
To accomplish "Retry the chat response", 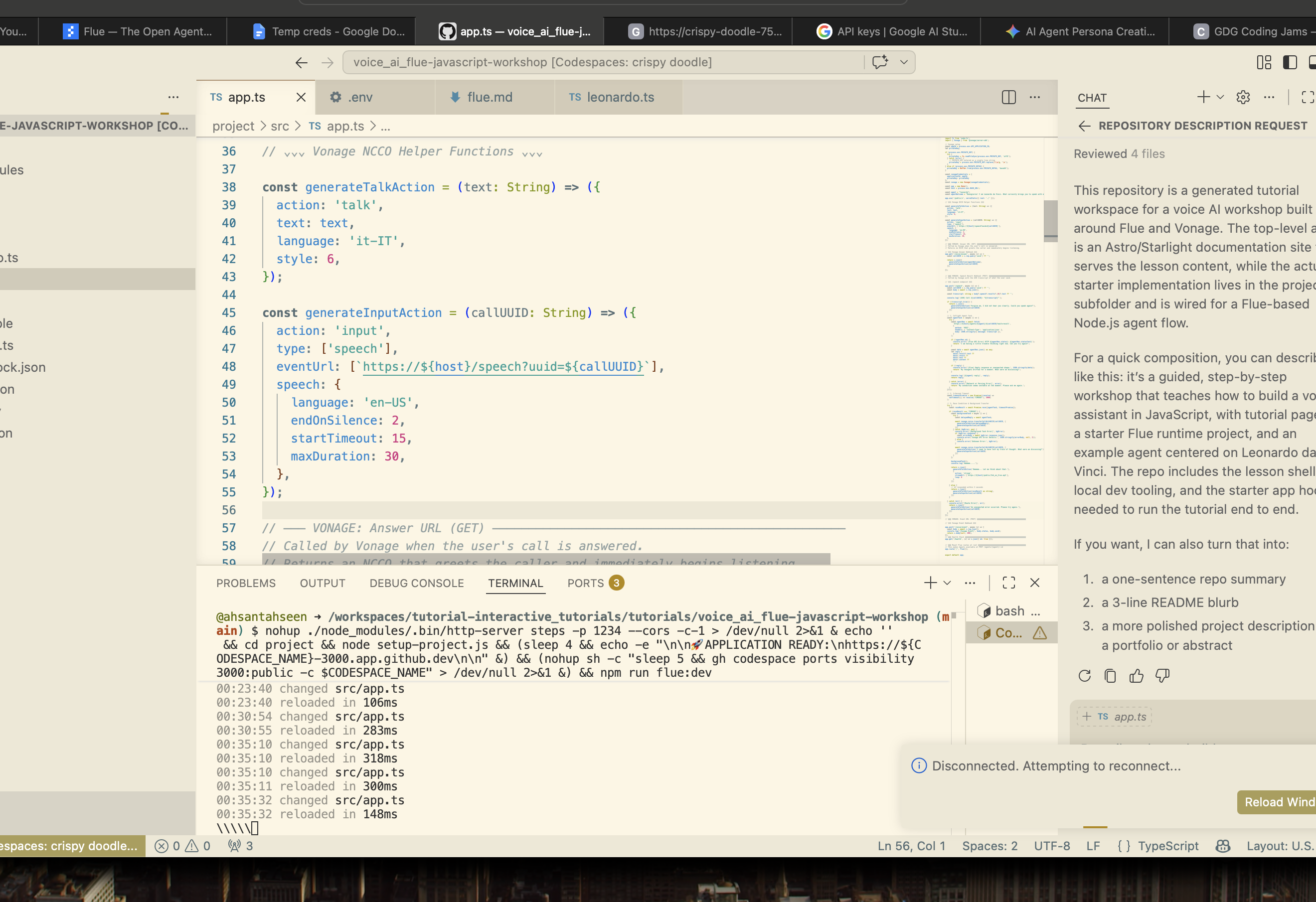I will [1084, 676].
